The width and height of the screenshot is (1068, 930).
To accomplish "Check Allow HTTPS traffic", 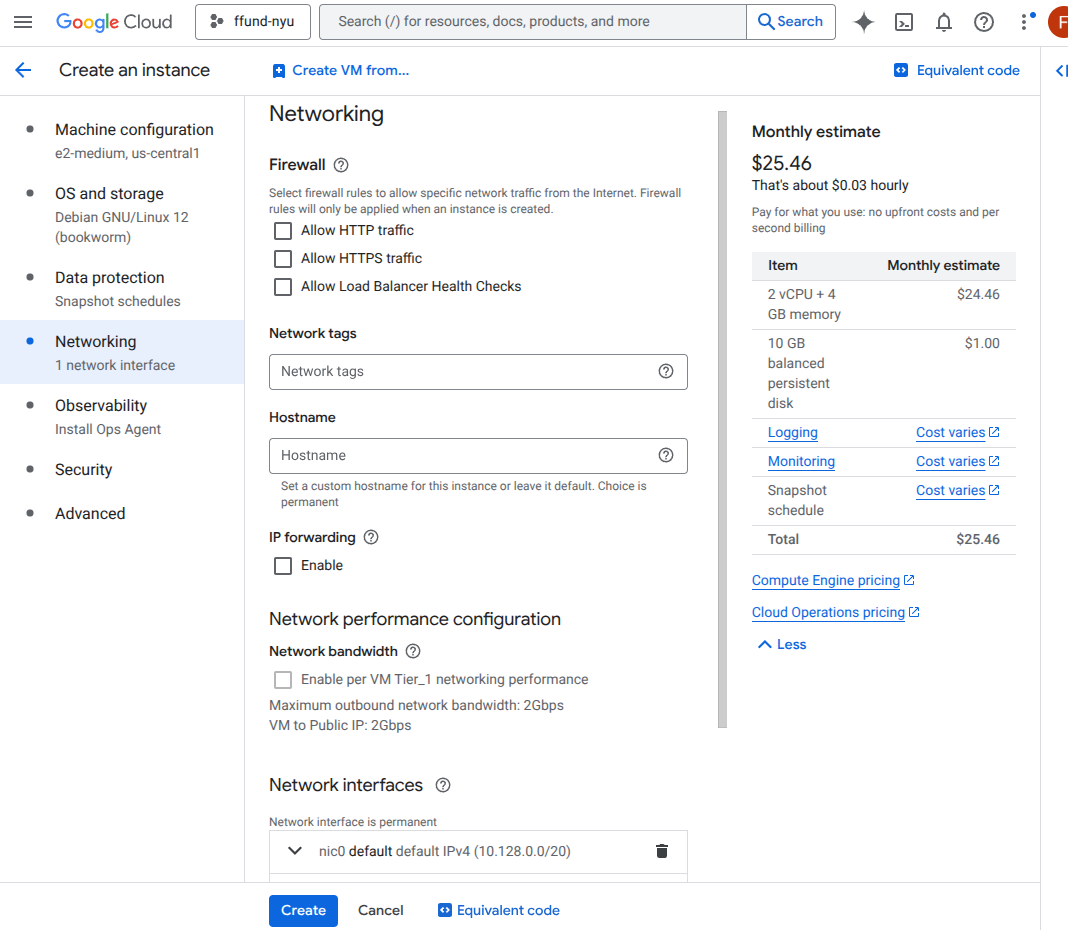I will pos(283,259).
